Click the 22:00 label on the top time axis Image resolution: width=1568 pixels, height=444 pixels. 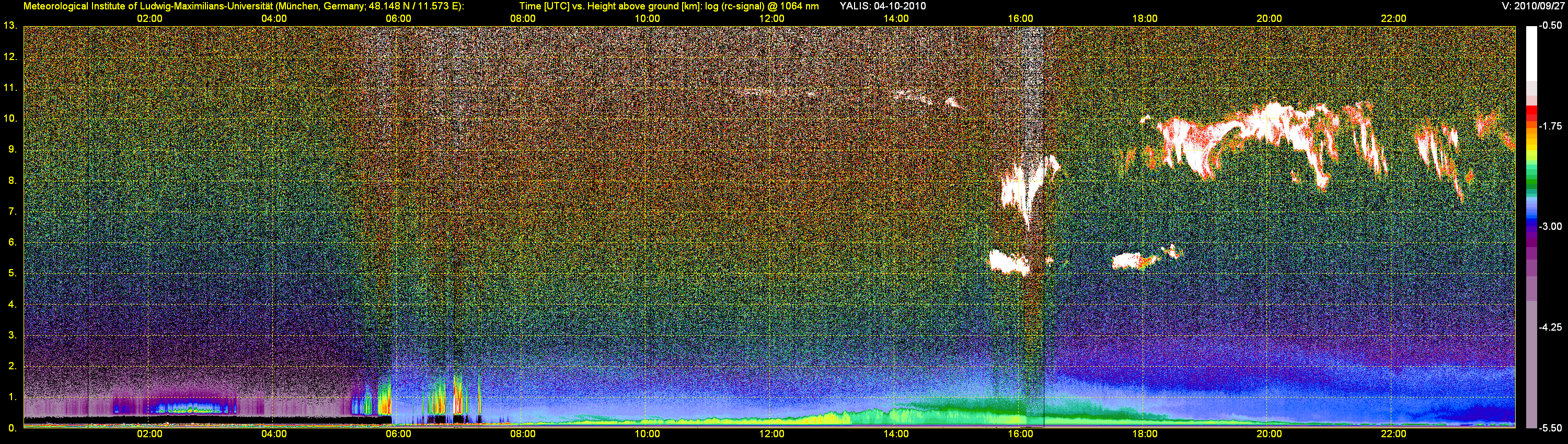pos(1394,19)
